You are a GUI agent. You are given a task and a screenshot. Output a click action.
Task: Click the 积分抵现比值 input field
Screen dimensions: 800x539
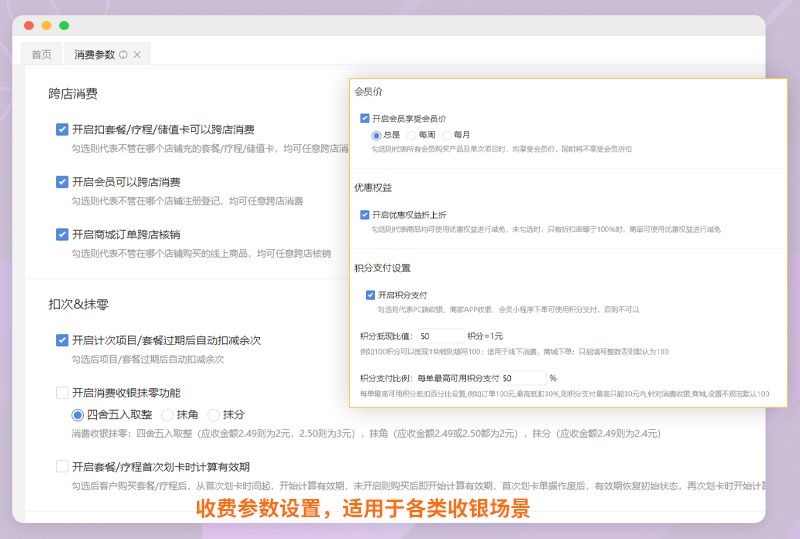coord(439,336)
